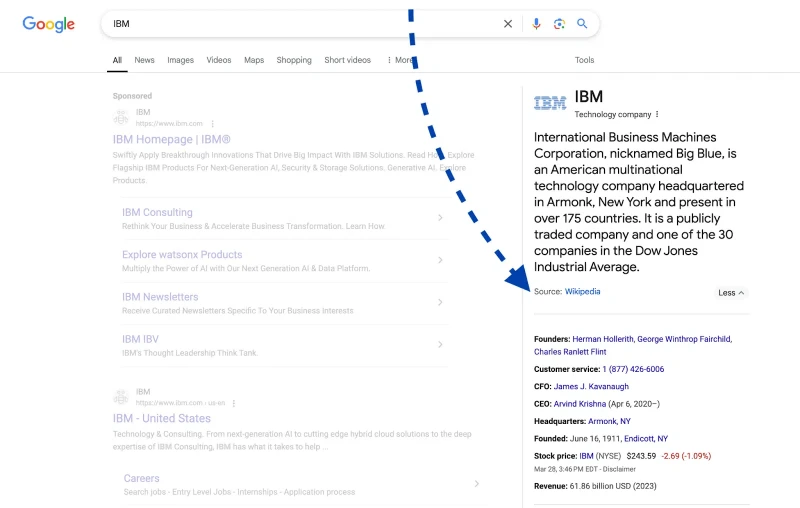The height and width of the screenshot is (508, 800).
Task: Clear the search box with the X icon
Action: 508,24
